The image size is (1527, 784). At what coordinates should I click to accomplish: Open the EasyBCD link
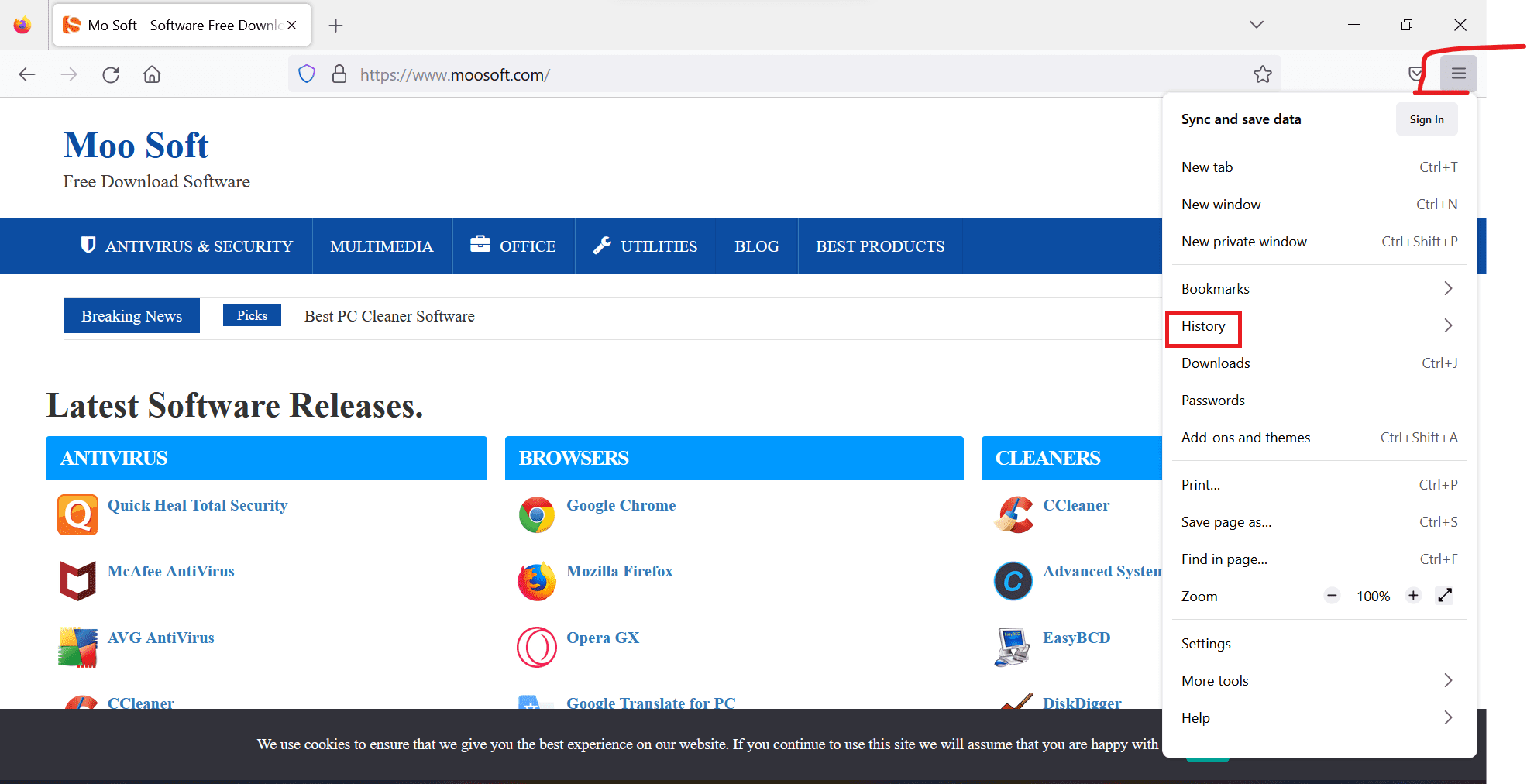(1076, 638)
